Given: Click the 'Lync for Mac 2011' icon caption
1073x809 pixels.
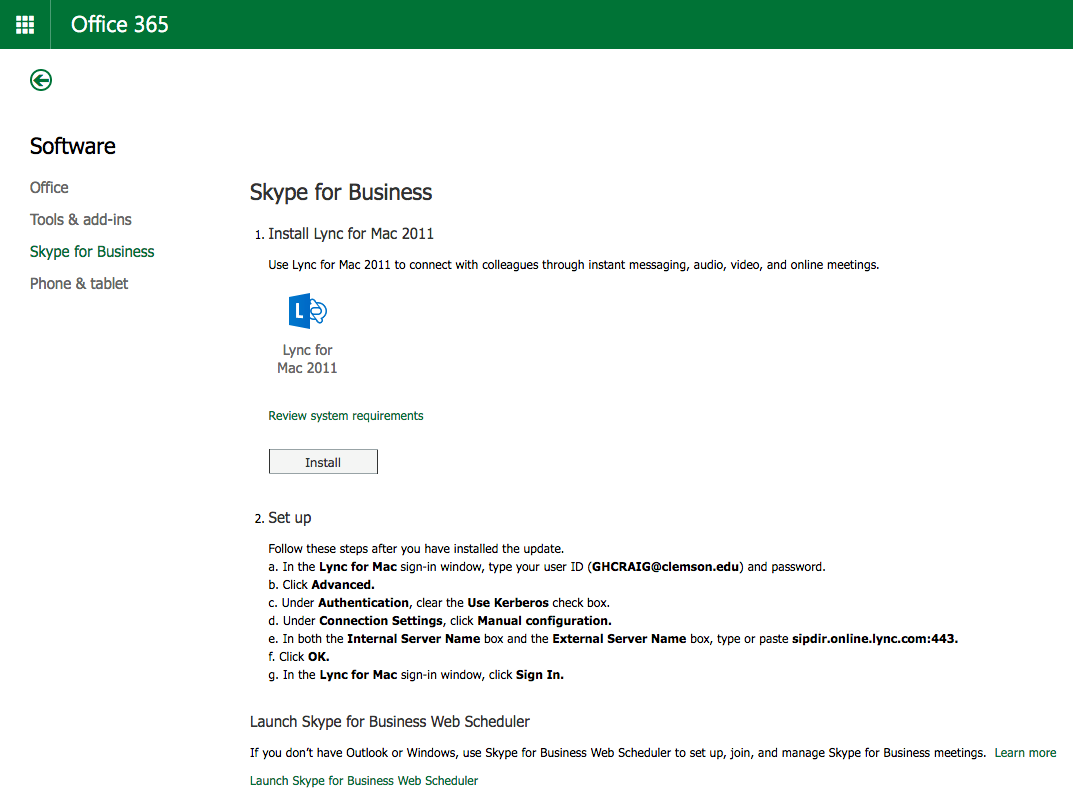Looking at the screenshot, I should click(x=307, y=359).
